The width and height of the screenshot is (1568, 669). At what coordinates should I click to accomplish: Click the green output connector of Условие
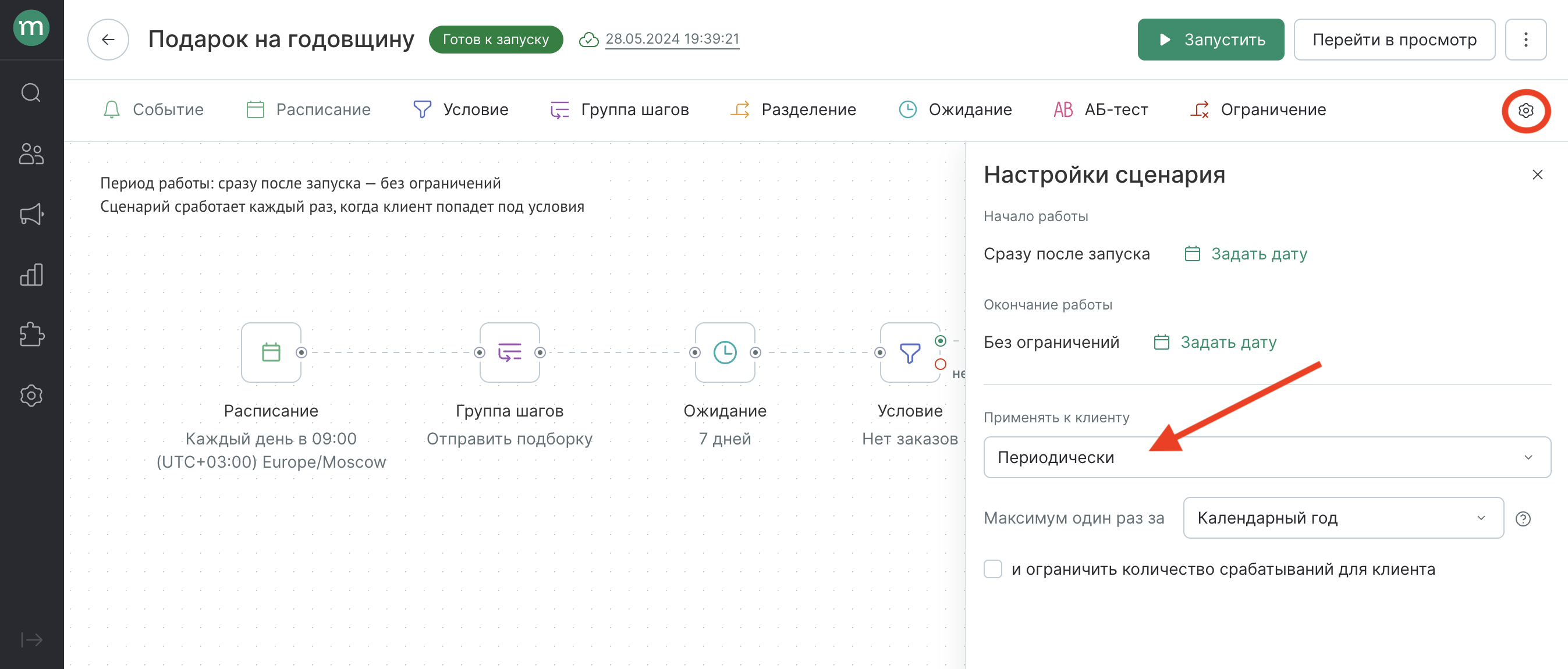[941, 341]
